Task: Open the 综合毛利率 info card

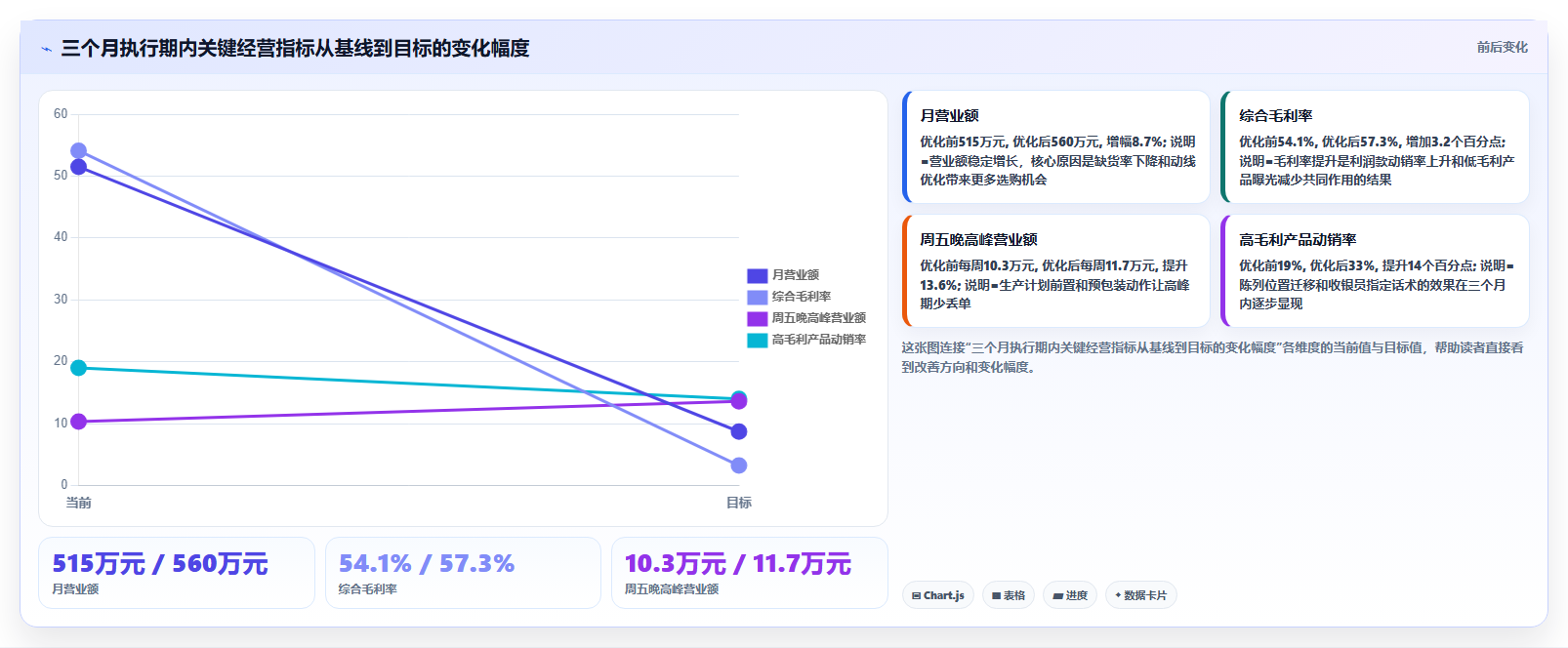Action: tap(1375, 147)
